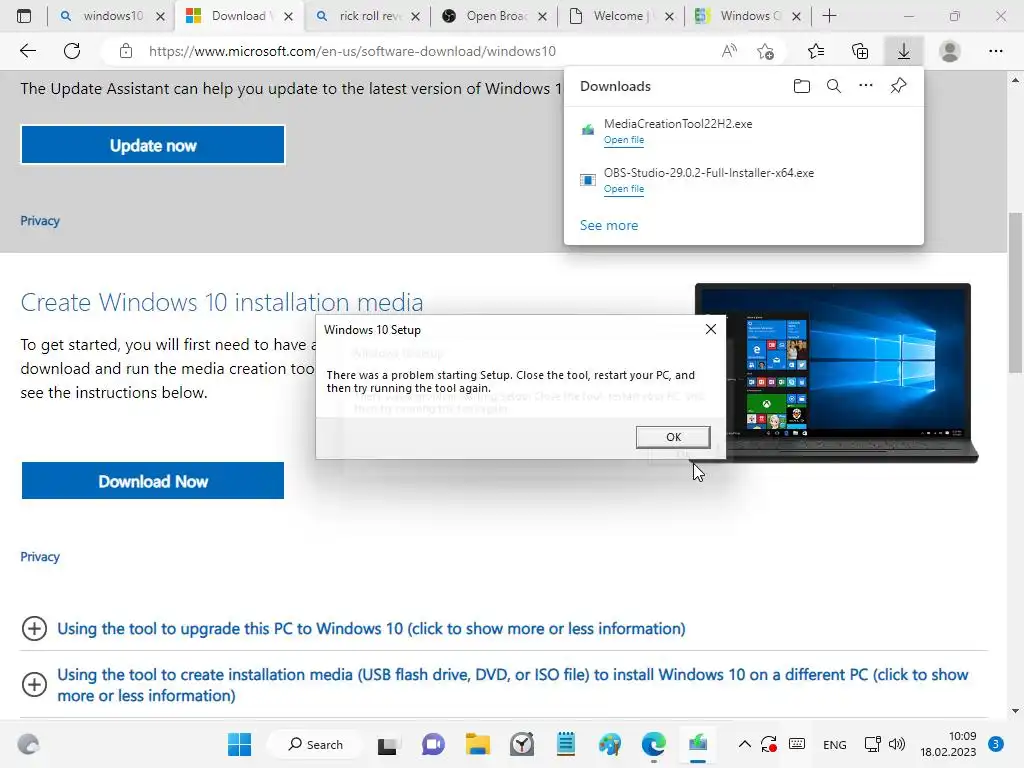Open the notifications badge in tray
Image resolution: width=1024 pixels, height=768 pixels.
pyautogui.click(x=996, y=744)
